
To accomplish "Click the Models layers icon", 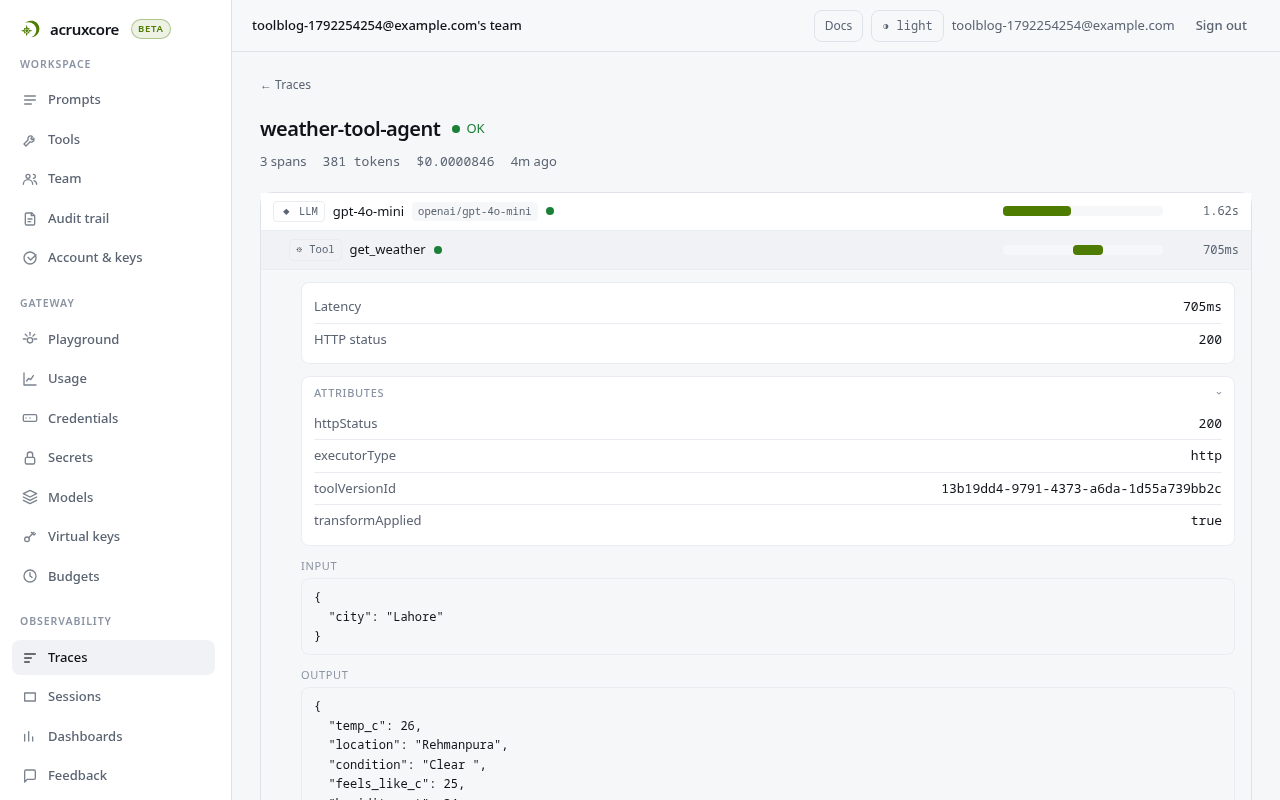I will pyautogui.click(x=30, y=498).
